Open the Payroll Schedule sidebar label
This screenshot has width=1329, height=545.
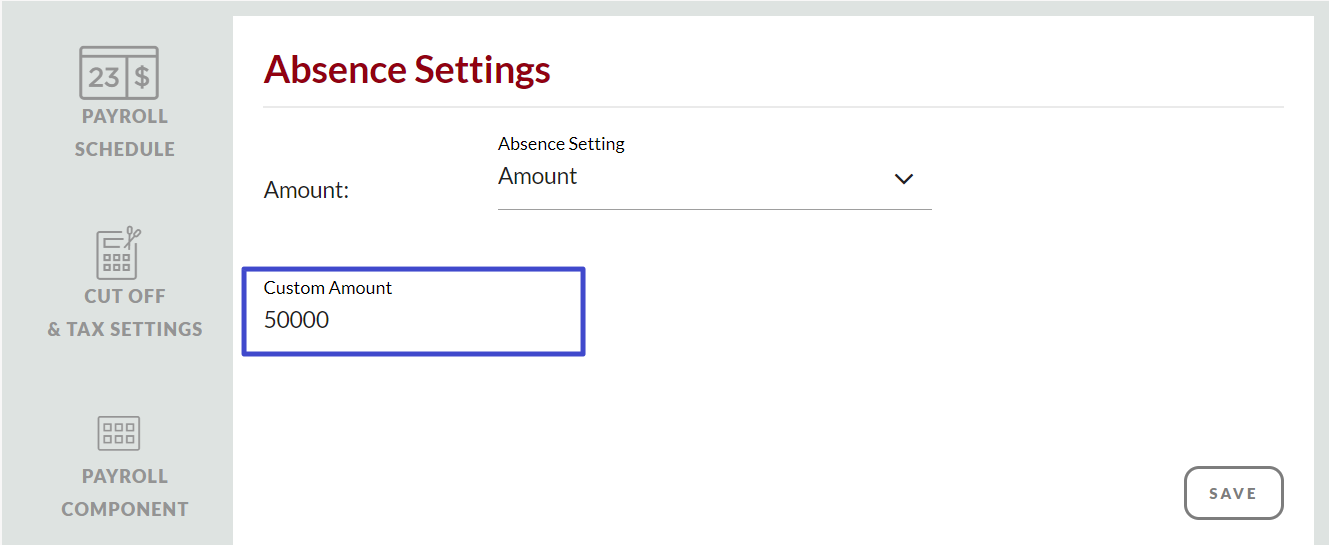125,132
